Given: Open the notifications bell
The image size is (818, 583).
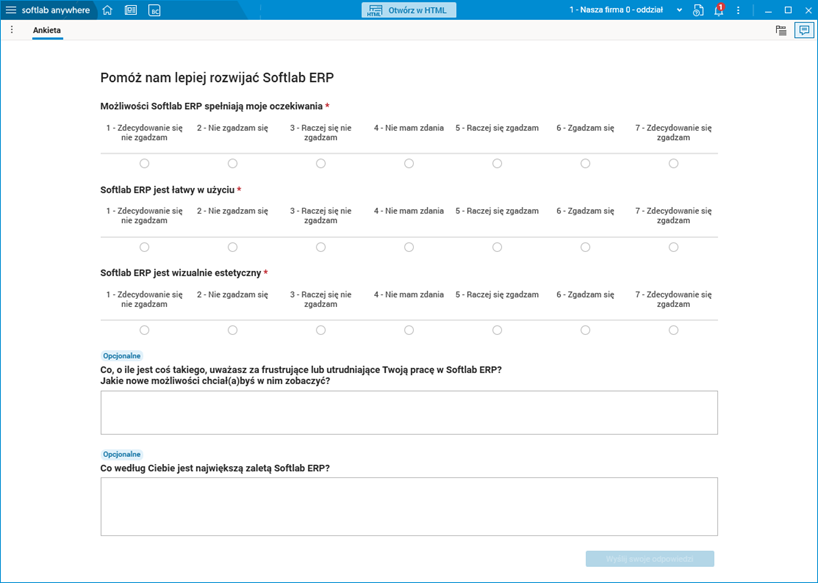Looking at the screenshot, I should [719, 10].
